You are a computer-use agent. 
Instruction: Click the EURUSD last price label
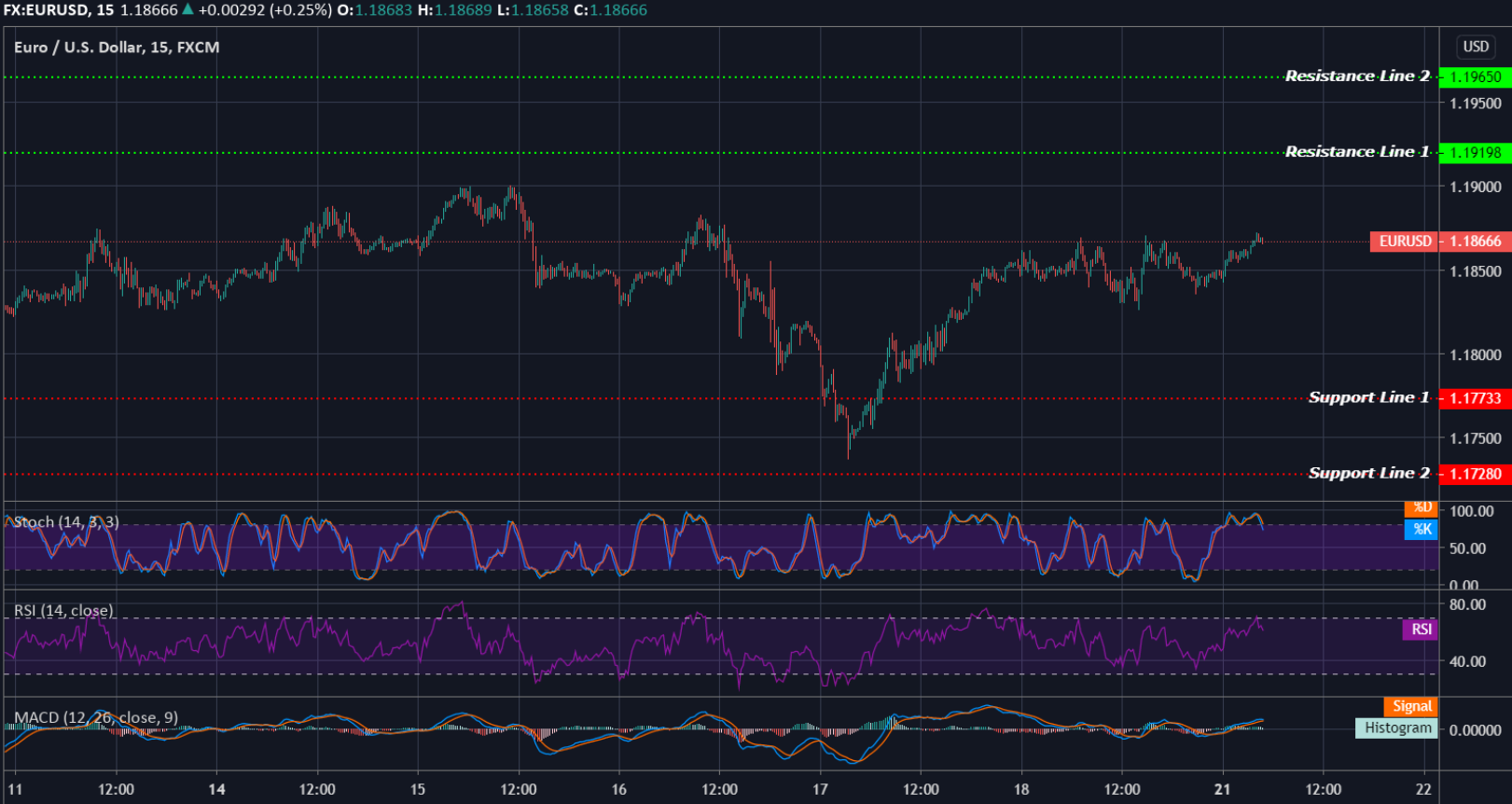click(x=1405, y=242)
